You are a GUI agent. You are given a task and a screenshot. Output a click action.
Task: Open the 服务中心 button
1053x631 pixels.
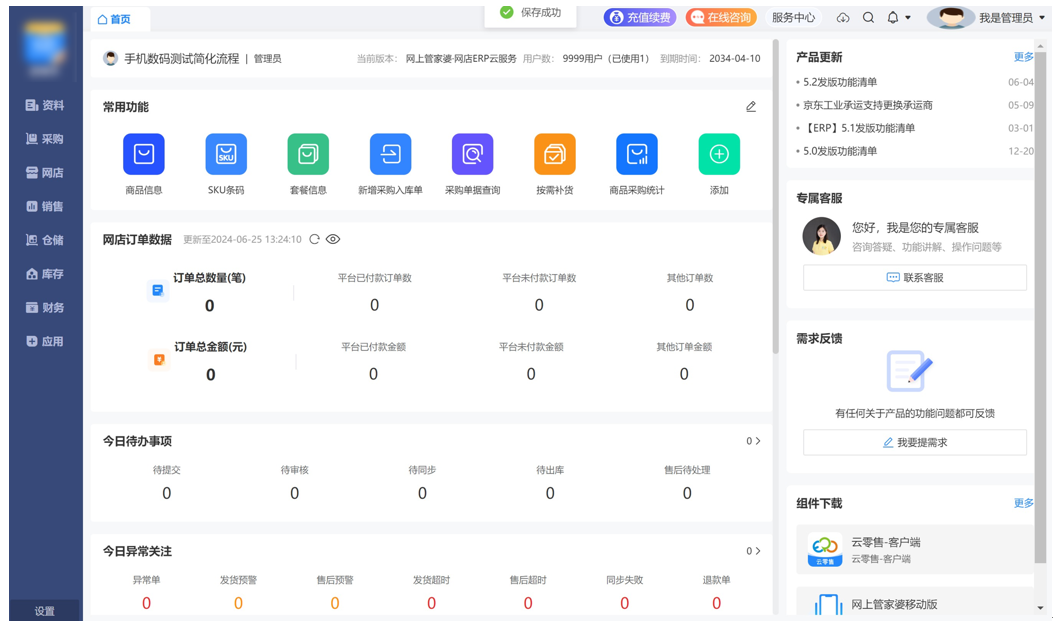point(794,17)
